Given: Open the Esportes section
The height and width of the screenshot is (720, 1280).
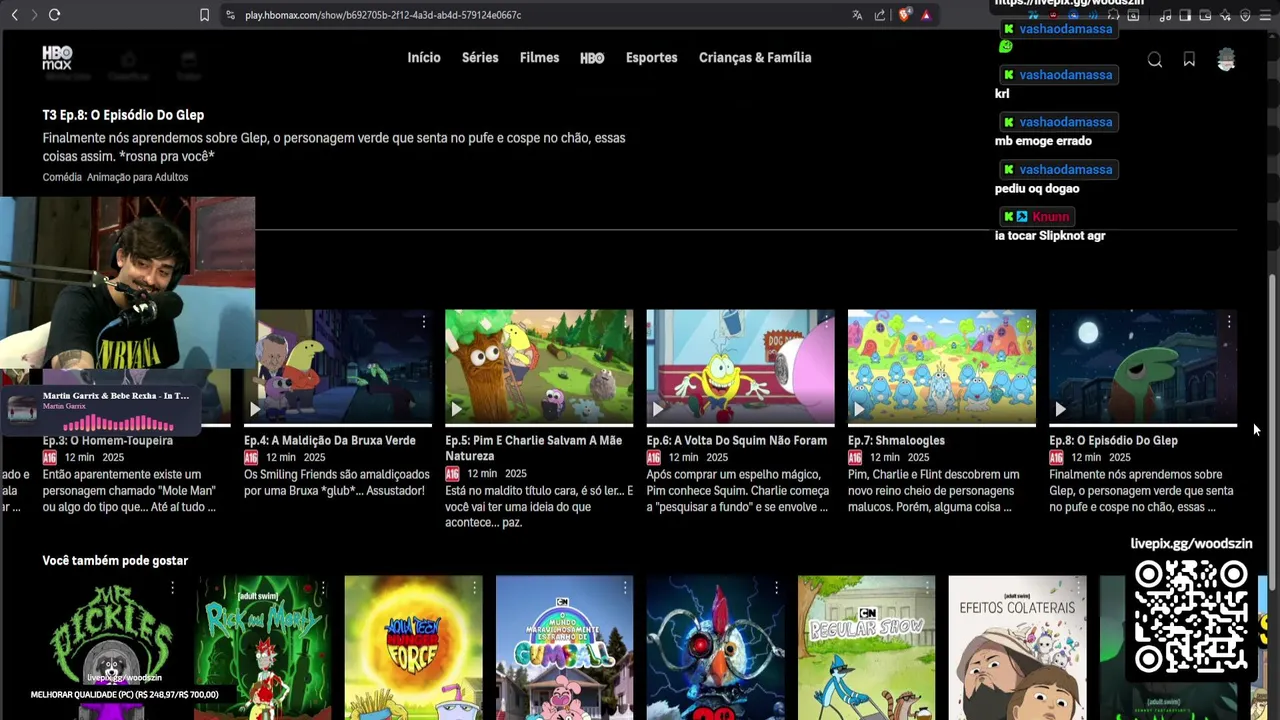Looking at the screenshot, I should coord(652,57).
